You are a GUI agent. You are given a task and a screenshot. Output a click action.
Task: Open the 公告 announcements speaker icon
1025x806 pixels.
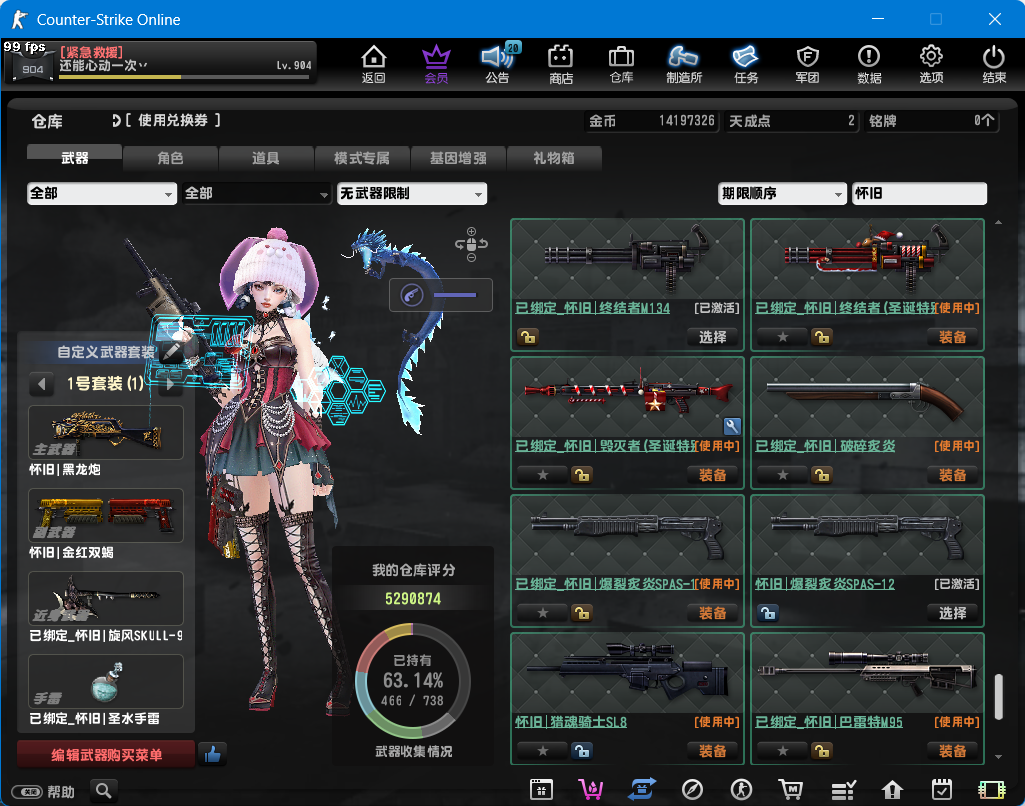497,64
